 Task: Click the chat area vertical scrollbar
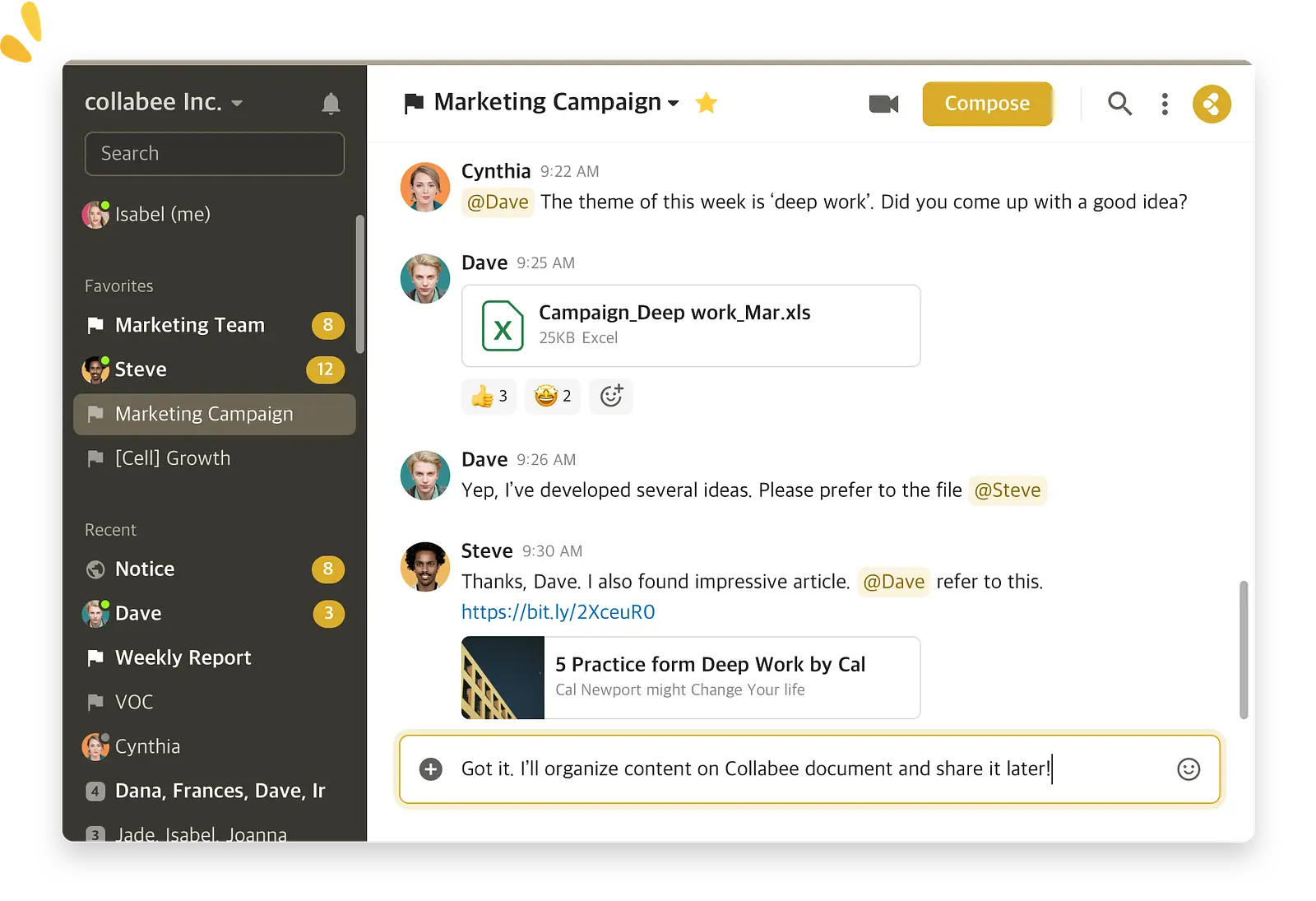click(1244, 650)
